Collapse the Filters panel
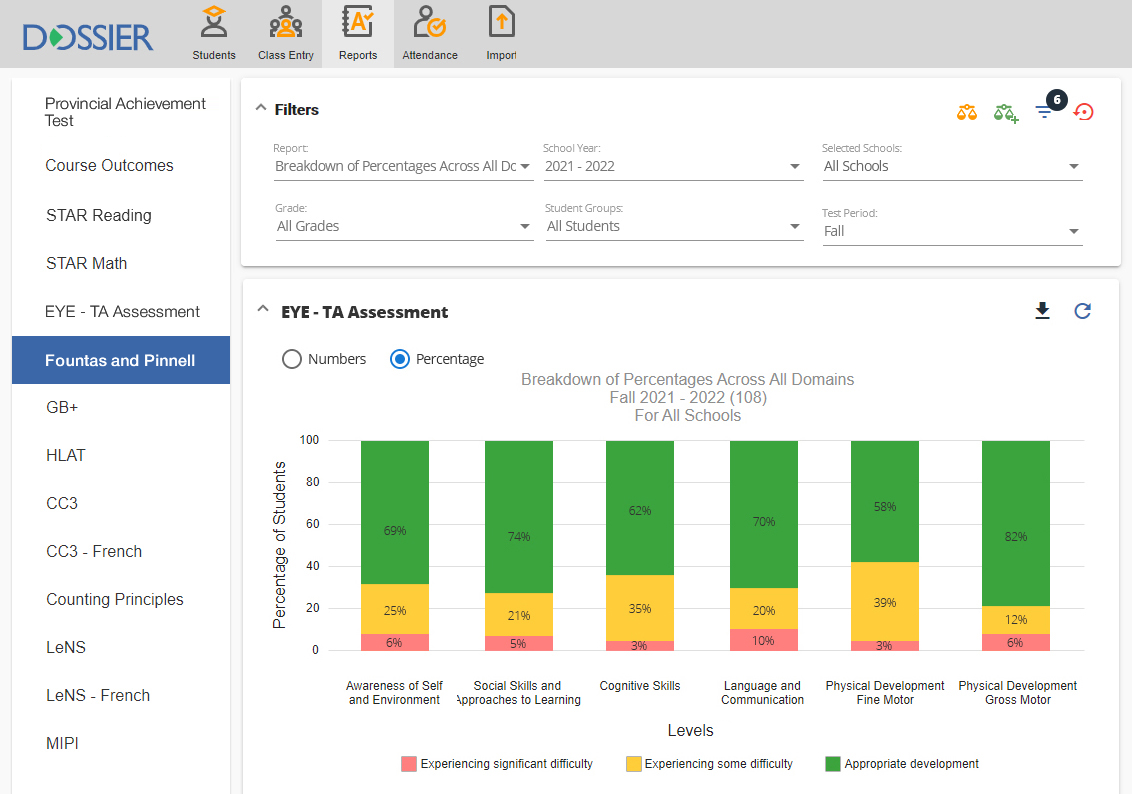This screenshot has height=794, width=1133. click(261, 108)
